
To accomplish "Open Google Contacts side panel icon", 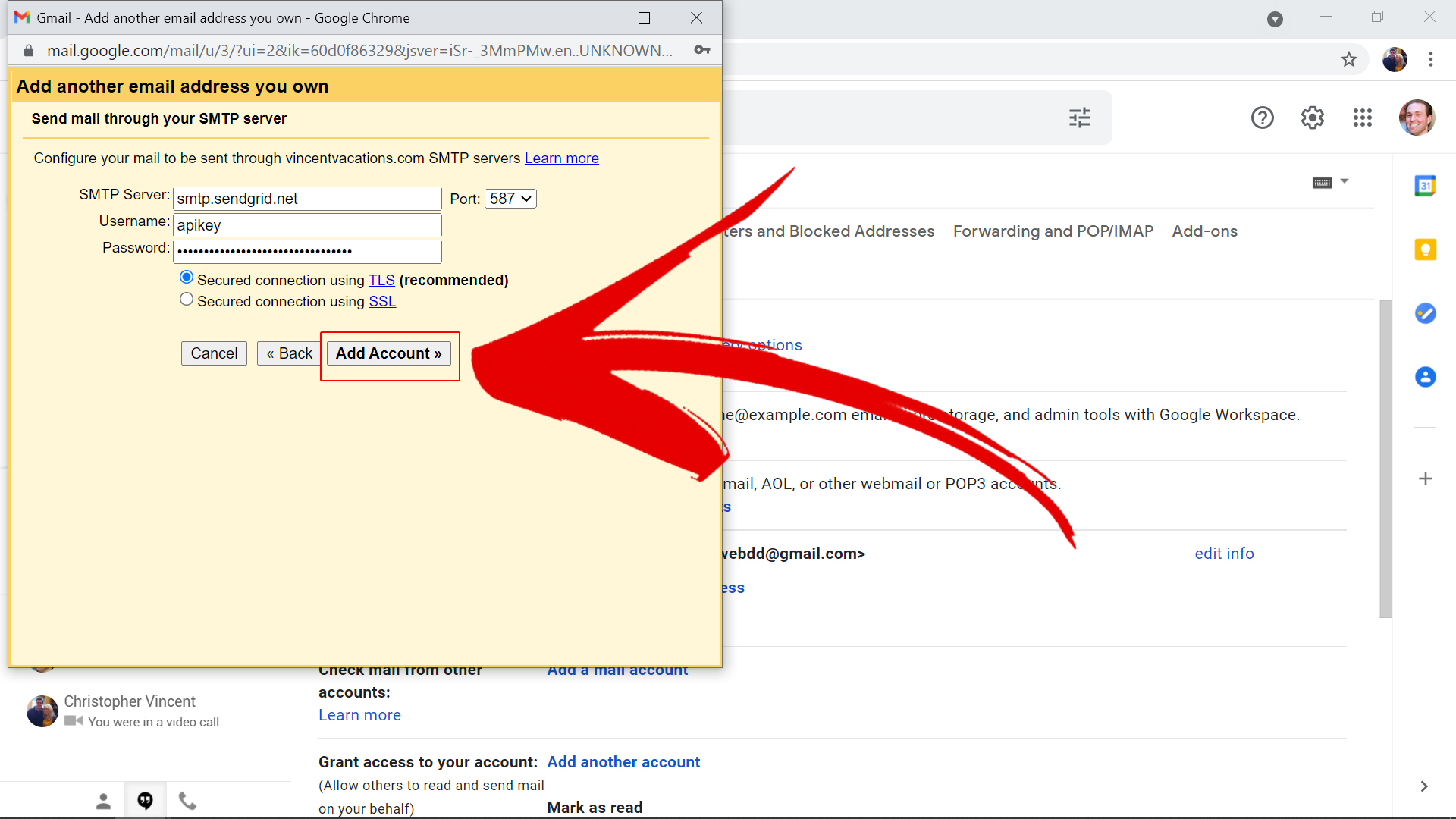I will tap(1425, 377).
